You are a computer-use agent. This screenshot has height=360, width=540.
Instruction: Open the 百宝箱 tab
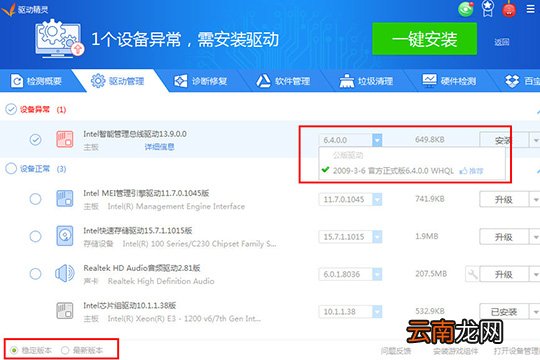(522, 81)
